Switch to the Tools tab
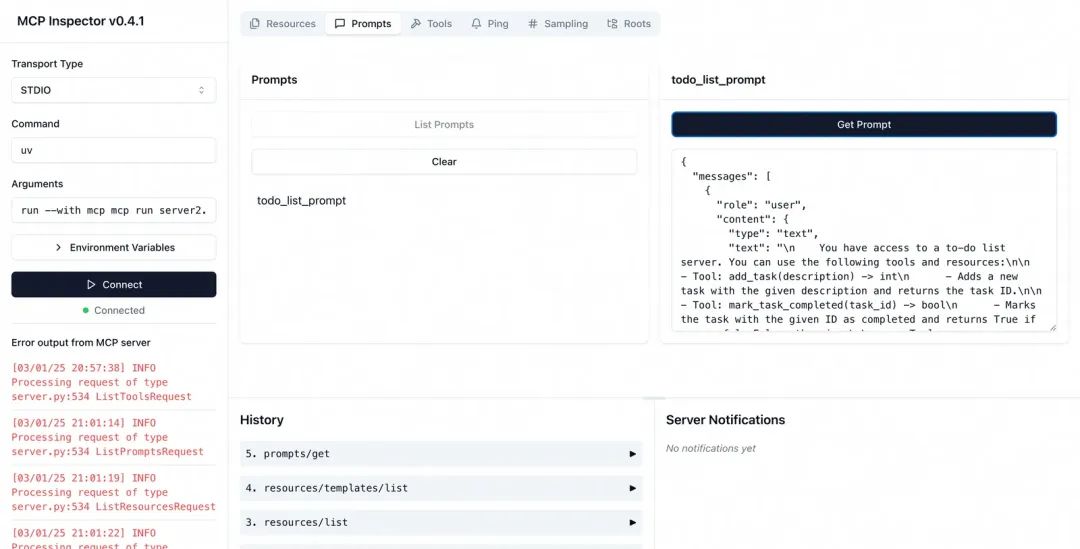This screenshot has width=1080, height=549. tap(431, 24)
